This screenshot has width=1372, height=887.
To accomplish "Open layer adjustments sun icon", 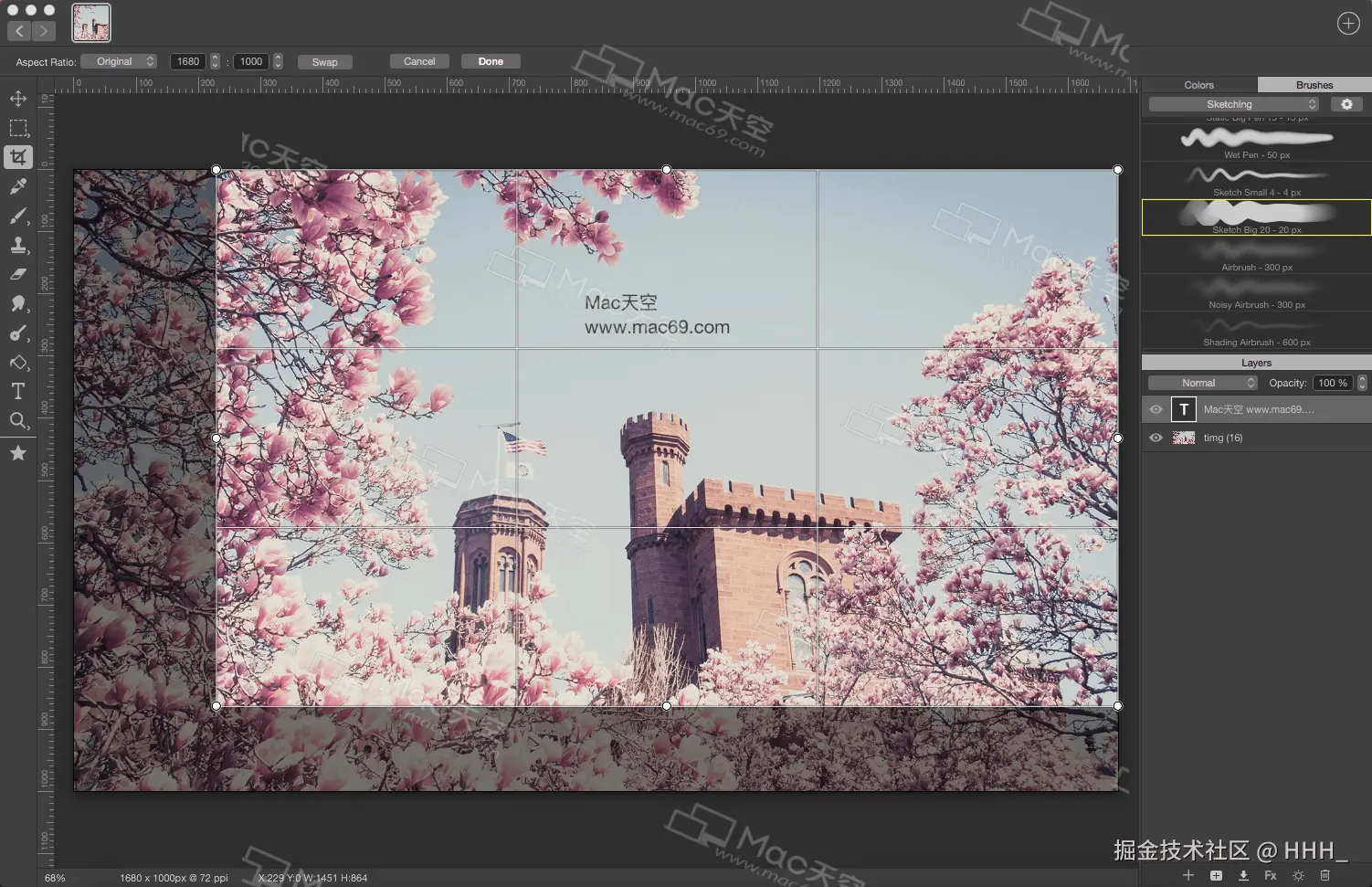I will point(1298,875).
